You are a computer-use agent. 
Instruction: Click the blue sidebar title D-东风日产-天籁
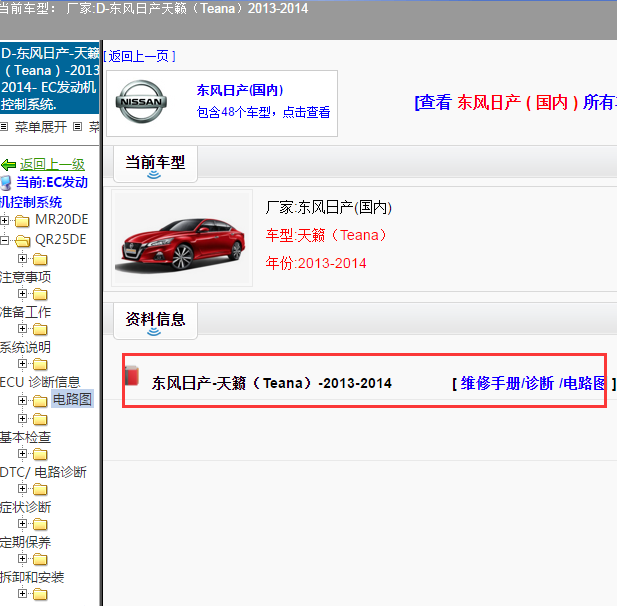[x=50, y=78]
